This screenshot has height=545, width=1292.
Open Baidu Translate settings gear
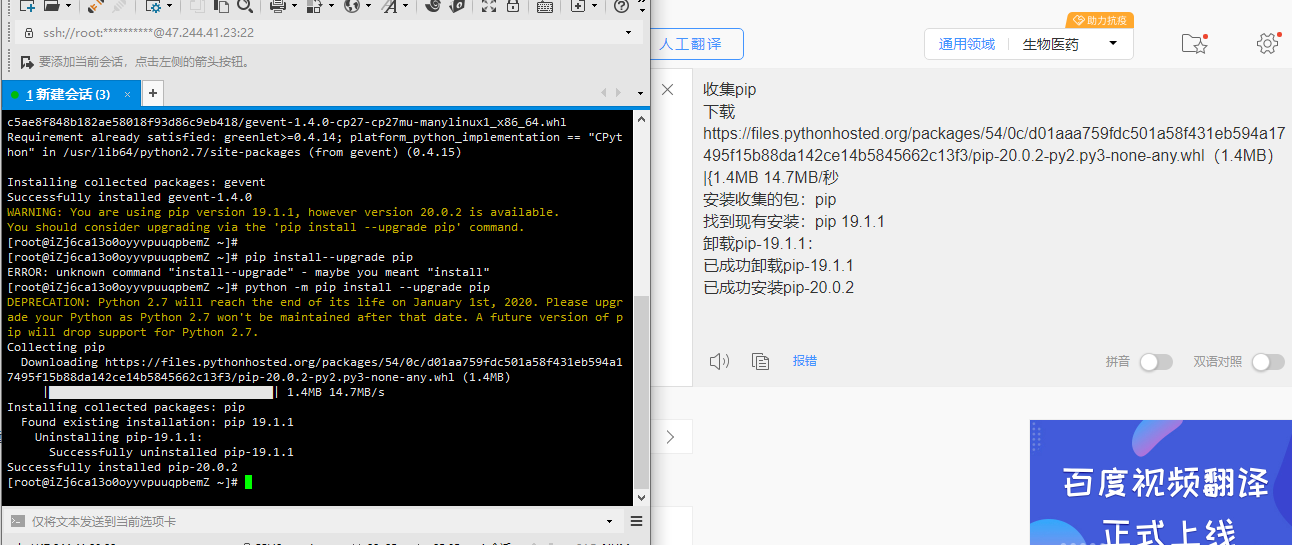coord(1267,44)
